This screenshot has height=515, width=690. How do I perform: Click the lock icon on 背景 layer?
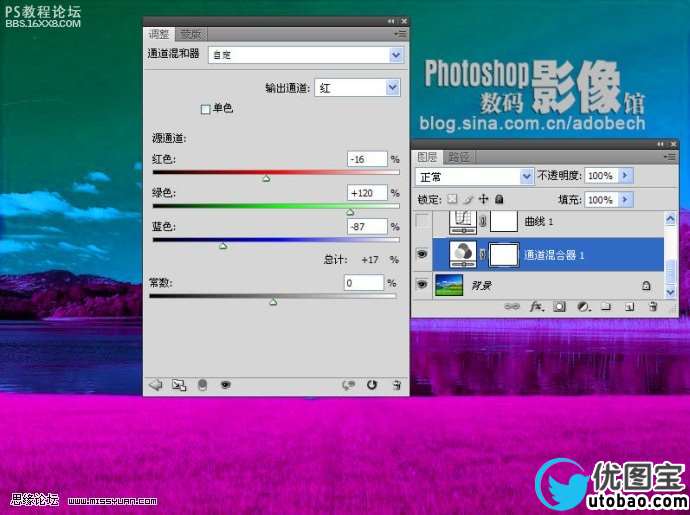tap(646, 286)
